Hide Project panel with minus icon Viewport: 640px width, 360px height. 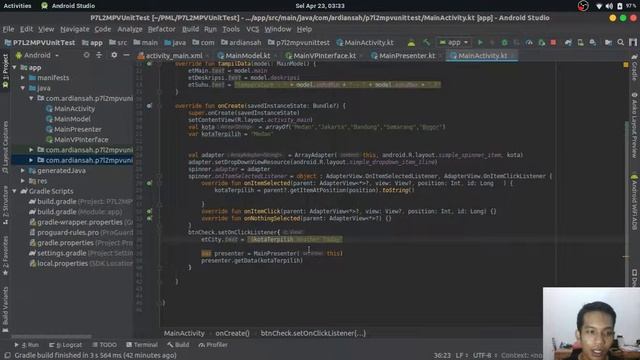click(x=127, y=55)
